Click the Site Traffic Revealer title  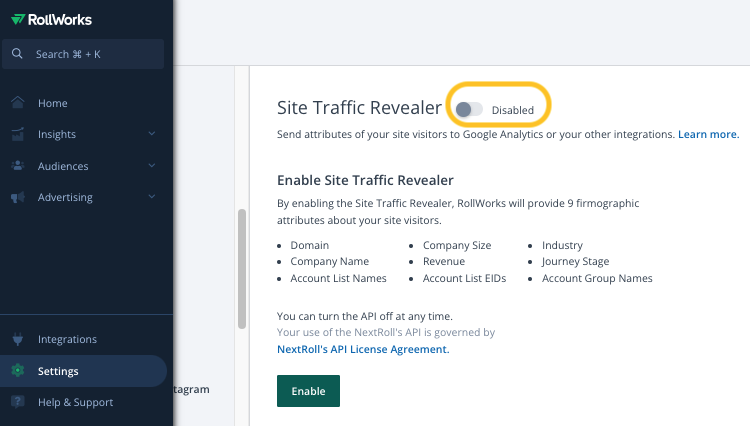(359, 108)
